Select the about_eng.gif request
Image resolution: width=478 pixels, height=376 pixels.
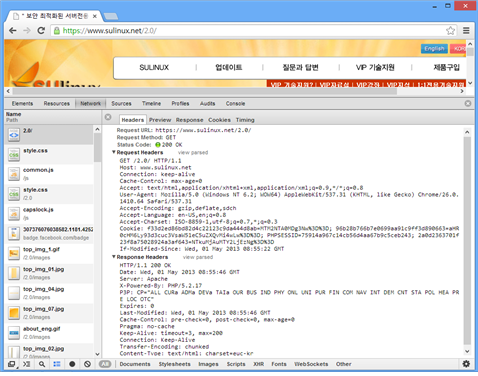[49, 333]
